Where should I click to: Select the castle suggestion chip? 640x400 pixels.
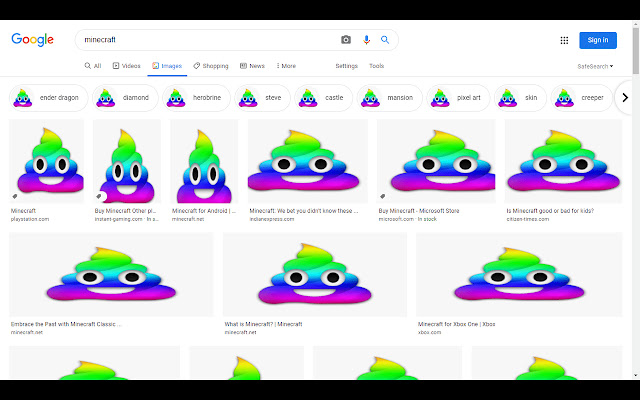(323, 98)
